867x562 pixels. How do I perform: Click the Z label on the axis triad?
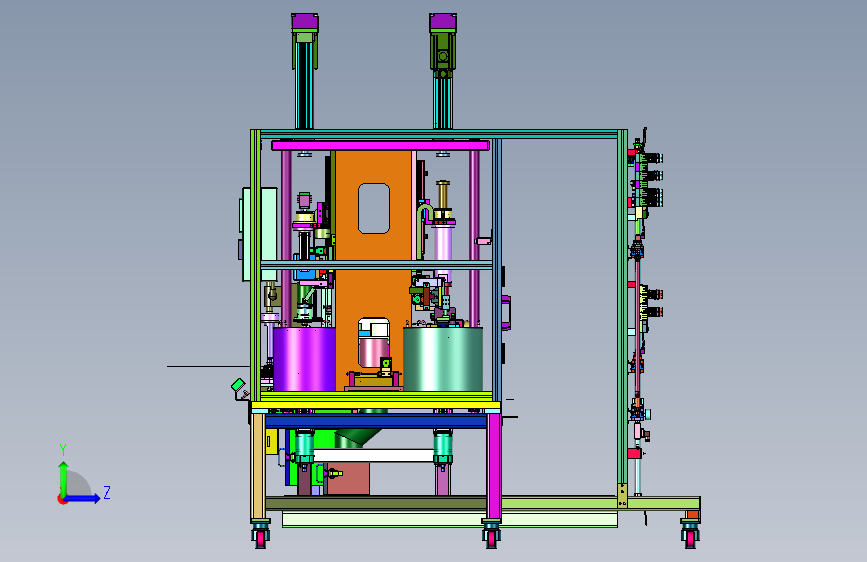pyautogui.click(x=107, y=492)
